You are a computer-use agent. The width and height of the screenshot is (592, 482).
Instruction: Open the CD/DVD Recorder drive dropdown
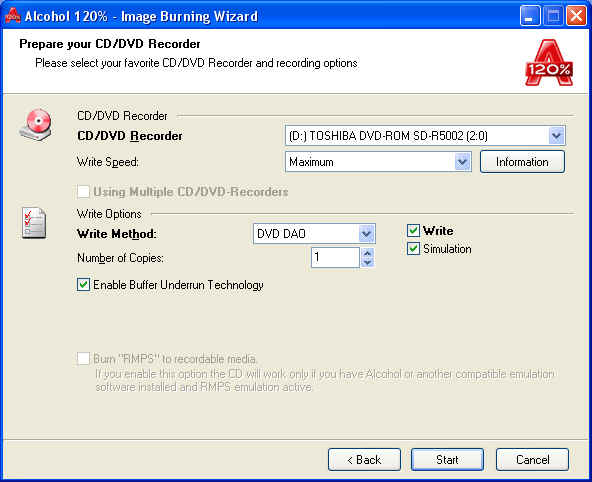point(556,136)
